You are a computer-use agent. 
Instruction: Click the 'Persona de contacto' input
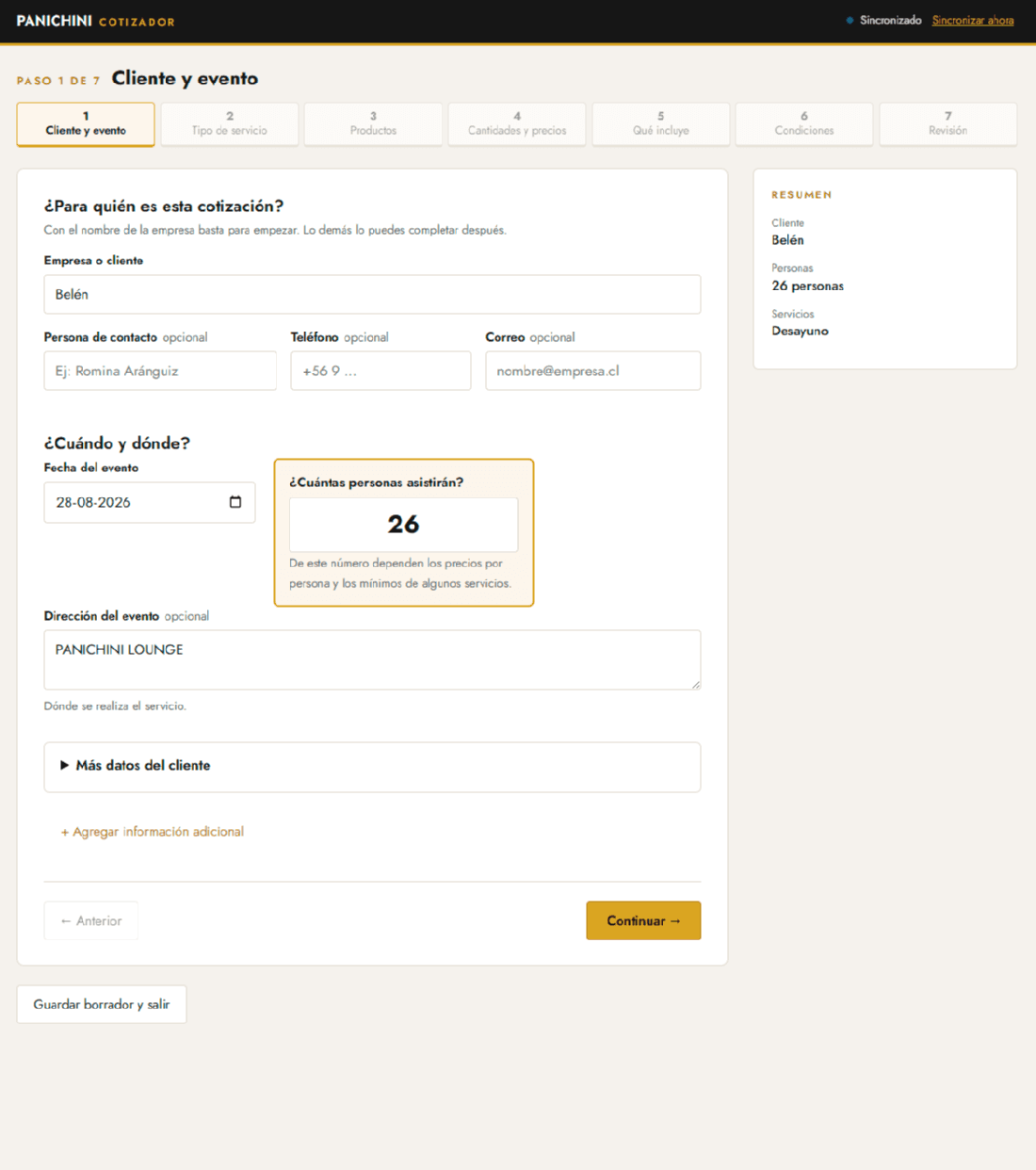tap(160, 370)
